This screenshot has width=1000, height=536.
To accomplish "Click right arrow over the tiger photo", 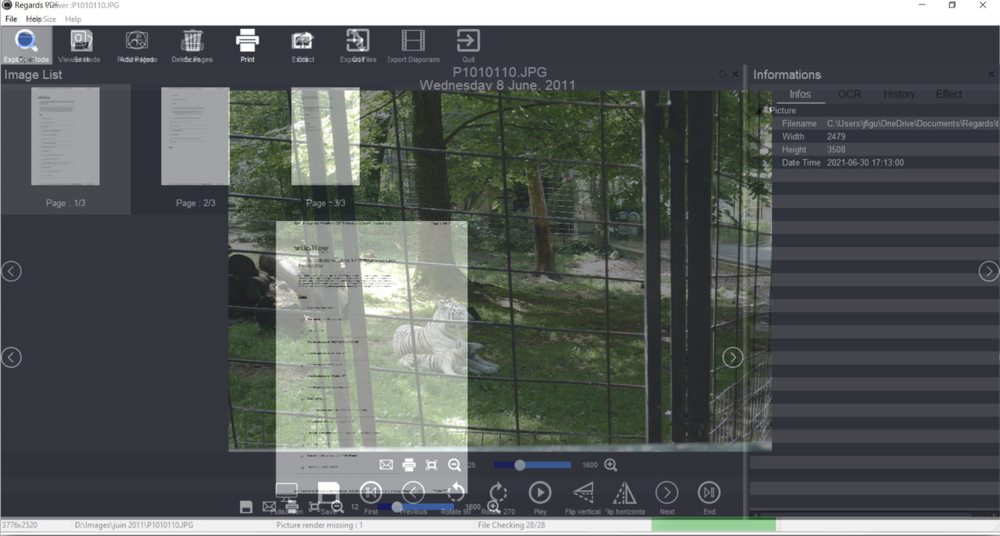I will (x=732, y=357).
